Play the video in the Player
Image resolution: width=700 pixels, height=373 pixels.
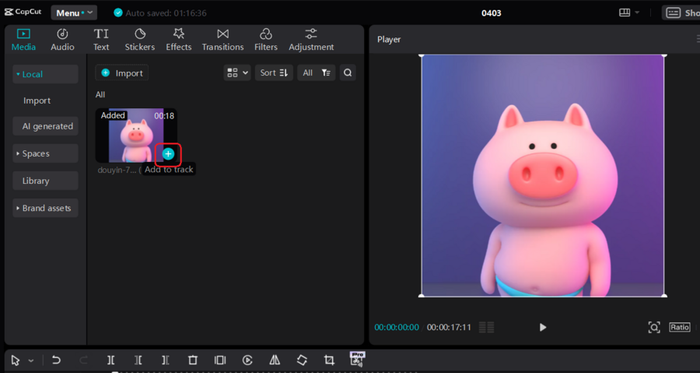click(x=542, y=327)
